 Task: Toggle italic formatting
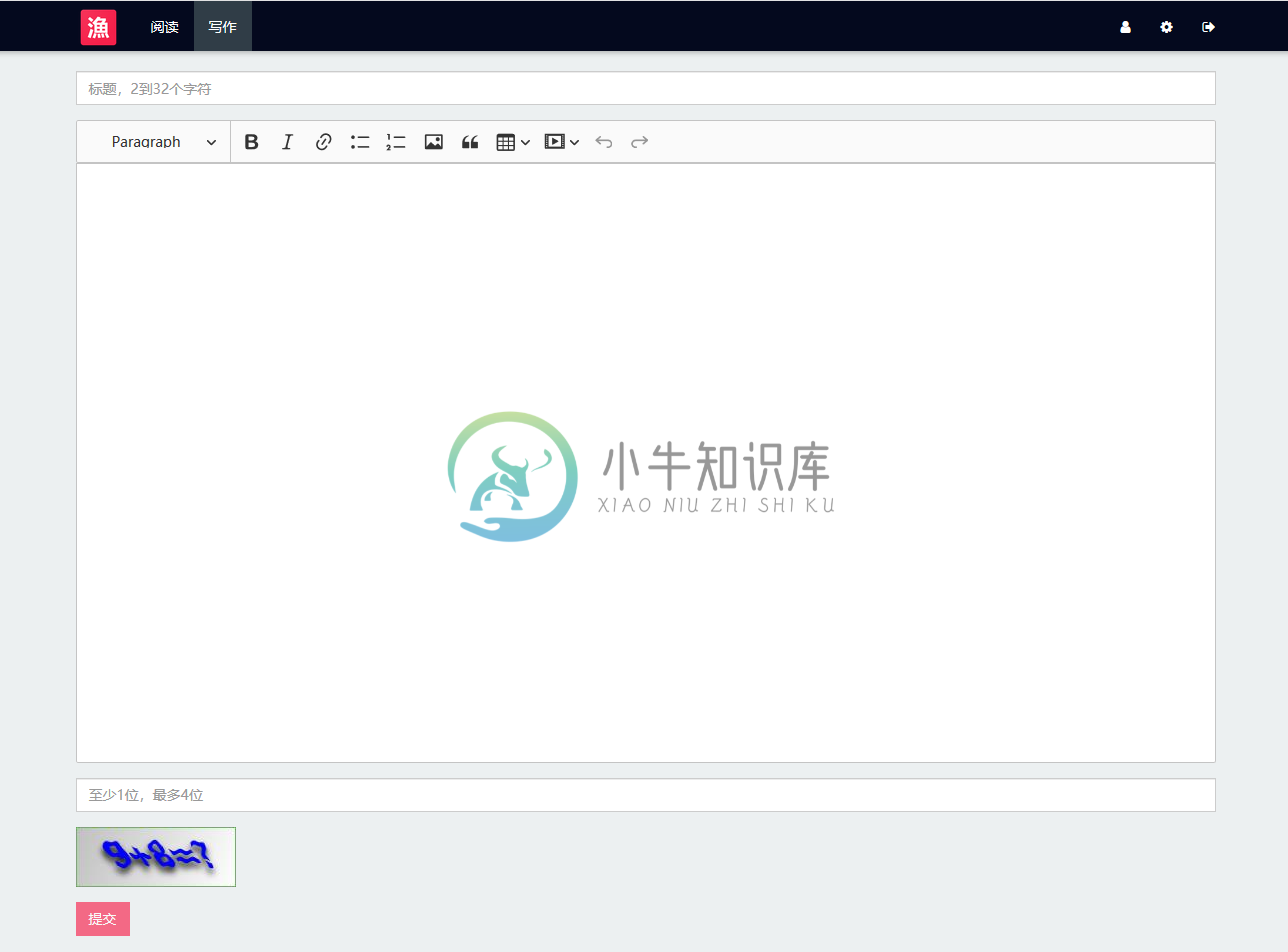(287, 142)
